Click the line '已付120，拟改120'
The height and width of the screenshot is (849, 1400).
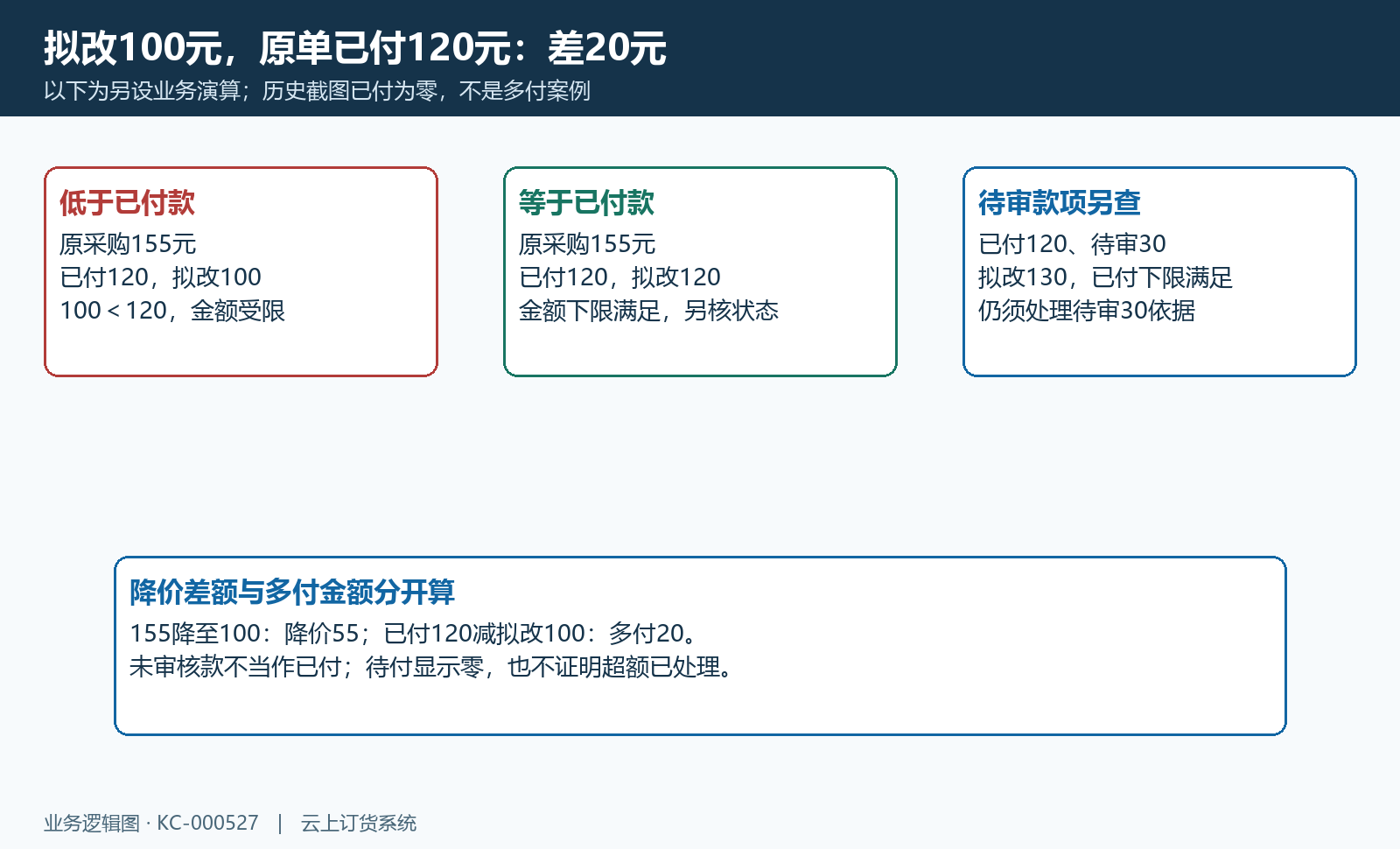(620, 277)
